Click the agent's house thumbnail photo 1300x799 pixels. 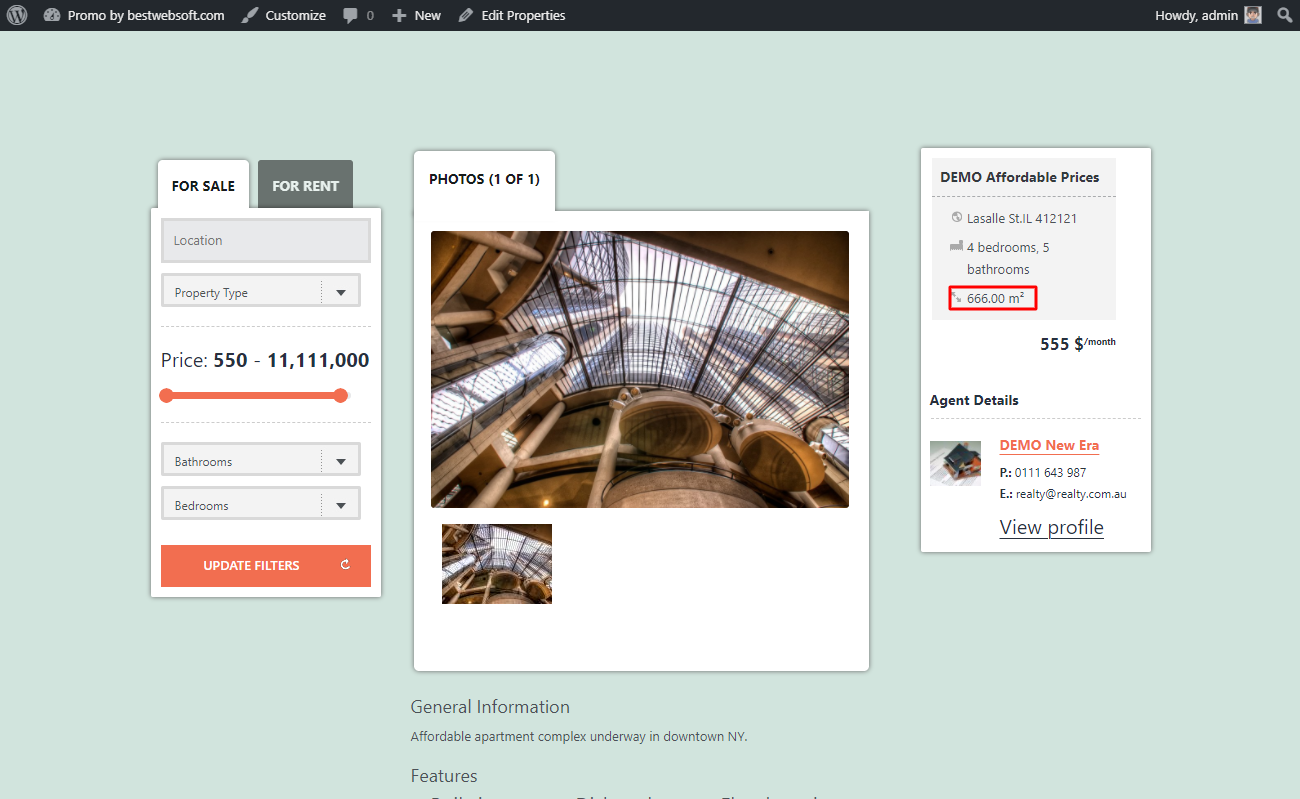(x=955, y=463)
